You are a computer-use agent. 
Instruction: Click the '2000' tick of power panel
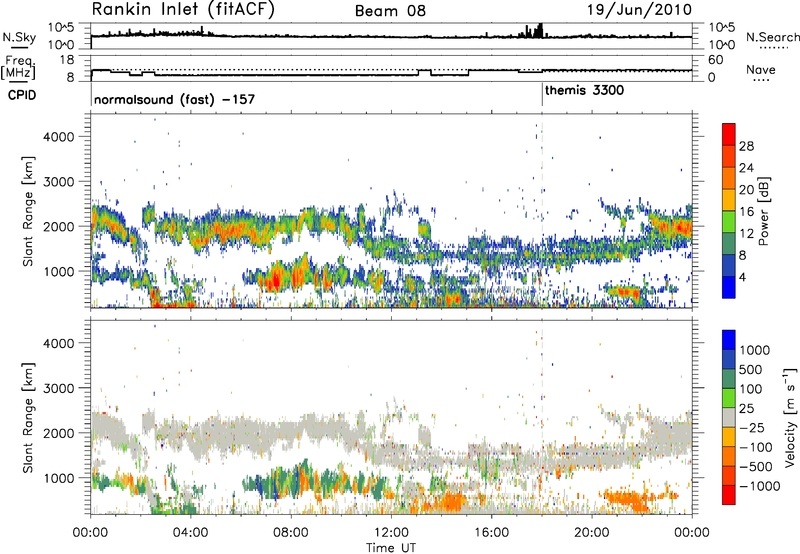coord(59,226)
